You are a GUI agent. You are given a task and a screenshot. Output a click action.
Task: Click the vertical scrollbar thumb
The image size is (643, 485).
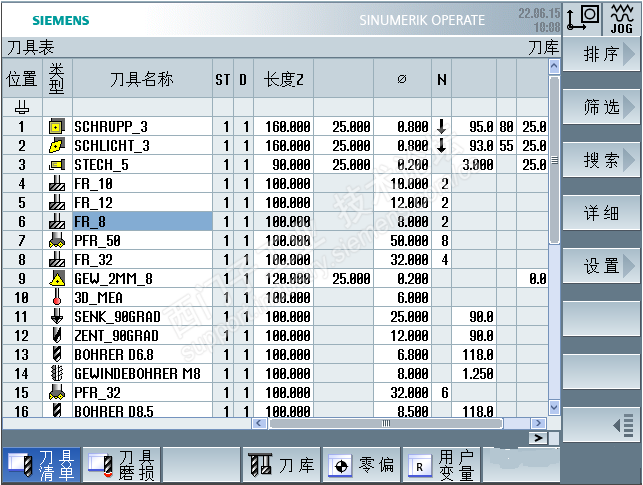coord(554,160)
